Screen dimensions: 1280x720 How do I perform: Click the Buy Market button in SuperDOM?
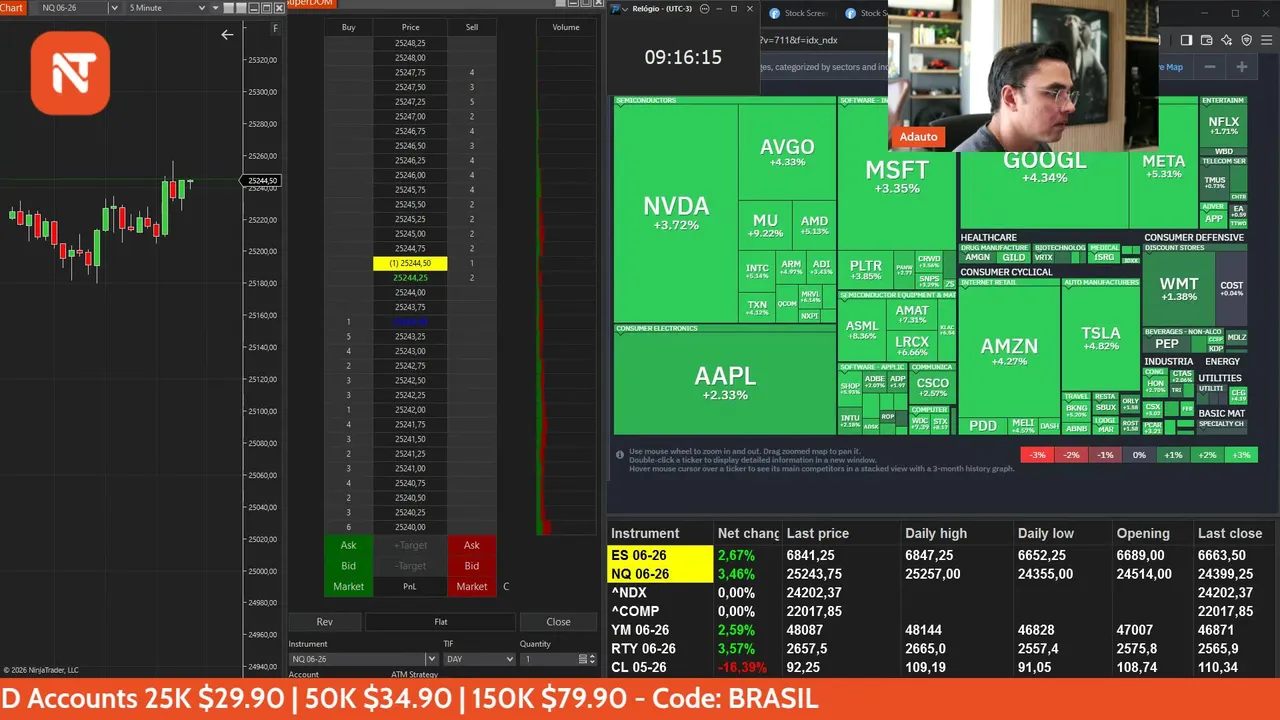348,587
